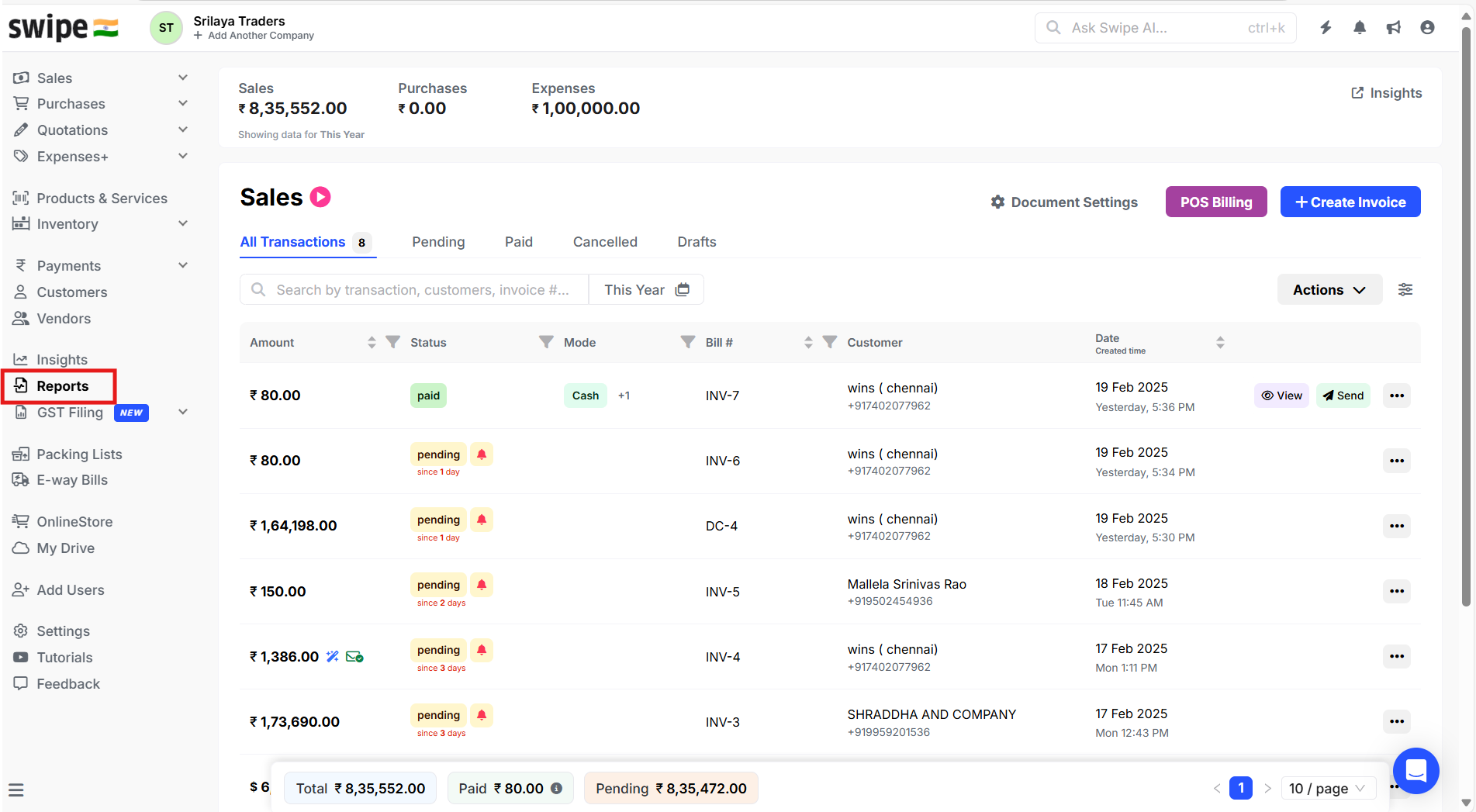The image size is (1476, 812).
Task: Toggle sort order on Amount column
Action: pyautogui.click(x=372, y=342)
